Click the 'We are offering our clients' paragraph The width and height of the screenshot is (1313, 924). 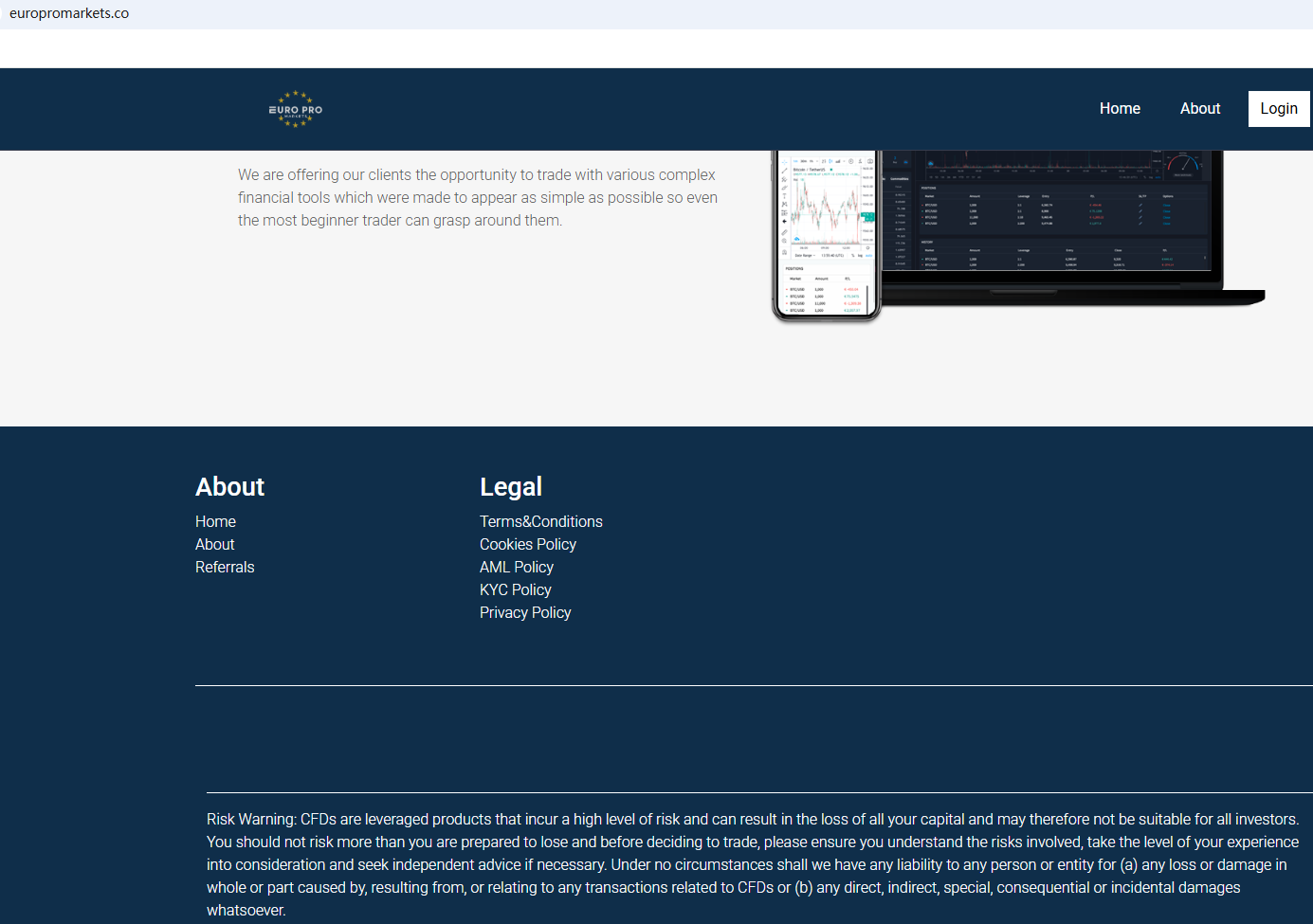[478, 197]
